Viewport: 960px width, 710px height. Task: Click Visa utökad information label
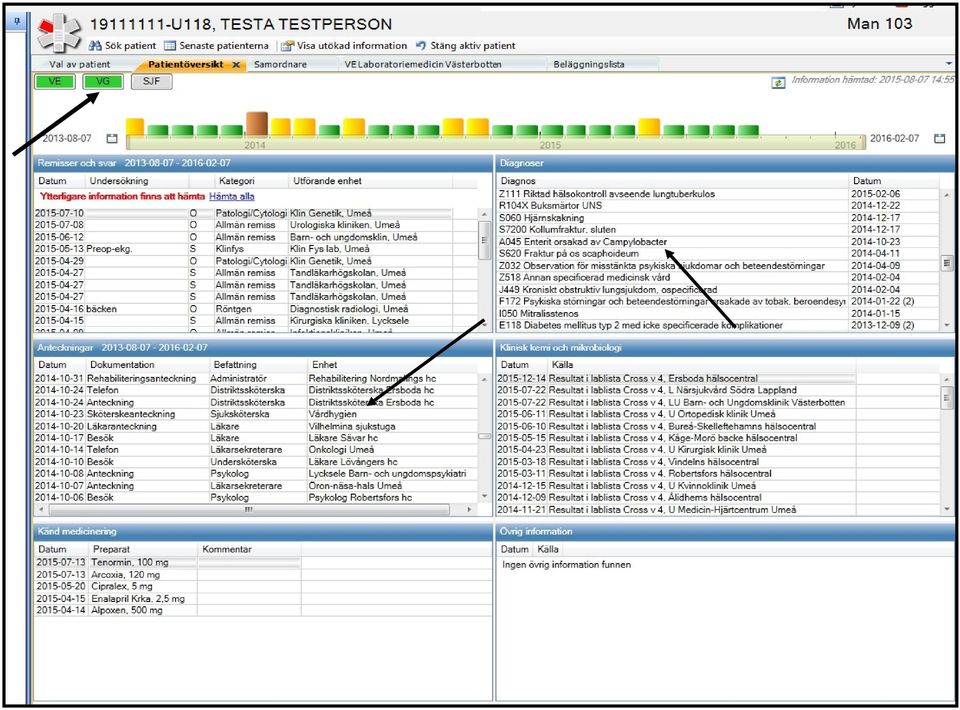[x=352, y=46]
